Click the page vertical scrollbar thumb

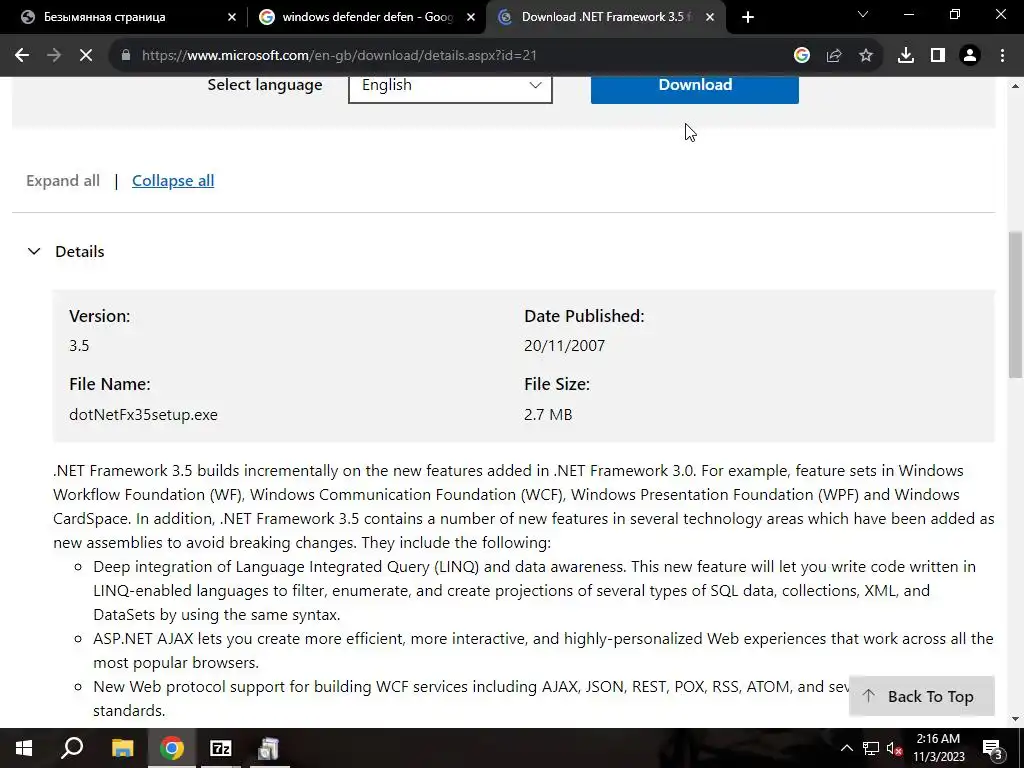[1015, 304]
